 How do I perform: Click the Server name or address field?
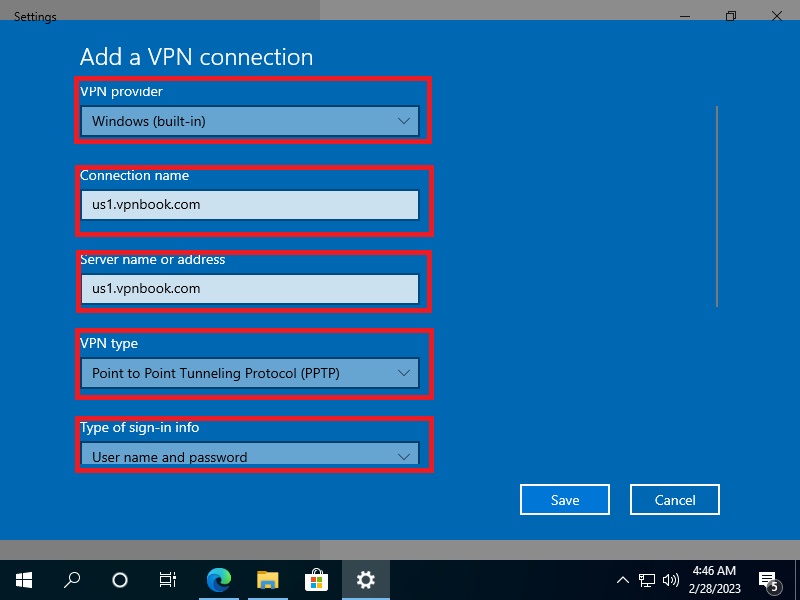[250, 289]
